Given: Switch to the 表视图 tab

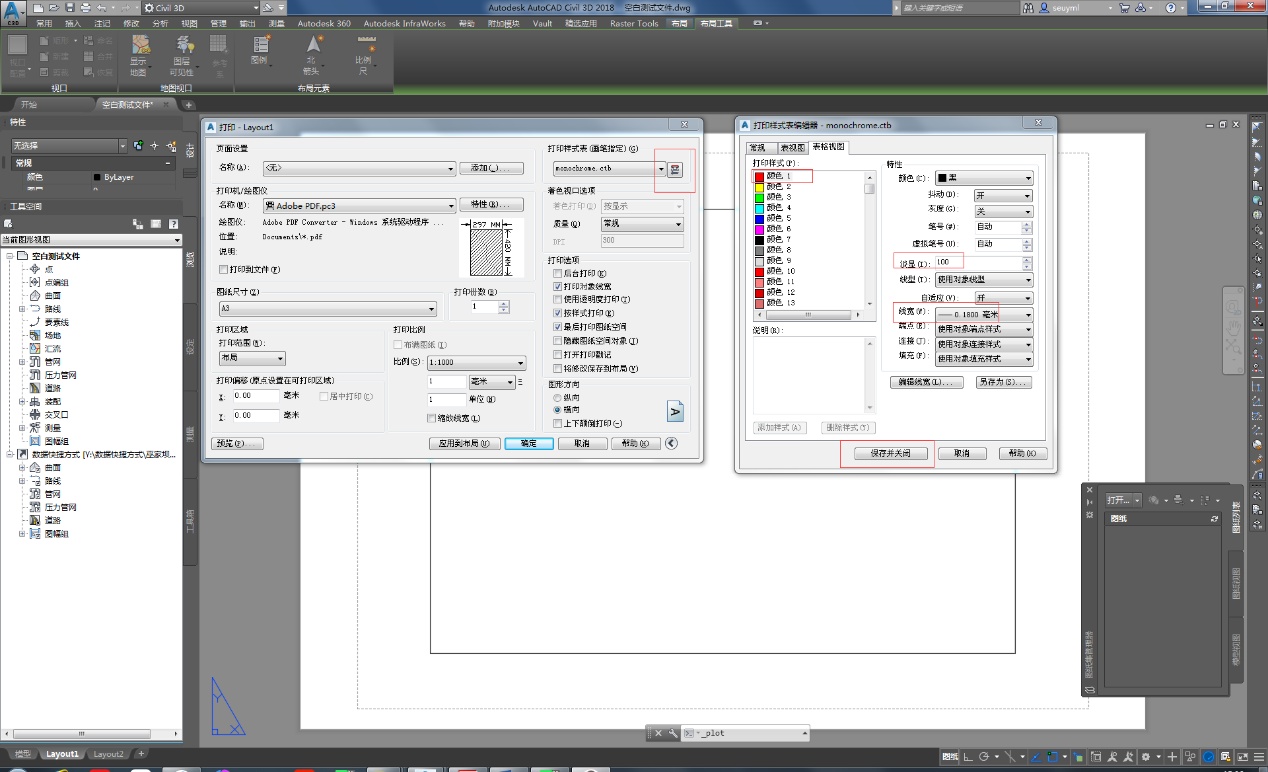Looking at the screenshot, I should pyautogui.click(x=793, y=147).
